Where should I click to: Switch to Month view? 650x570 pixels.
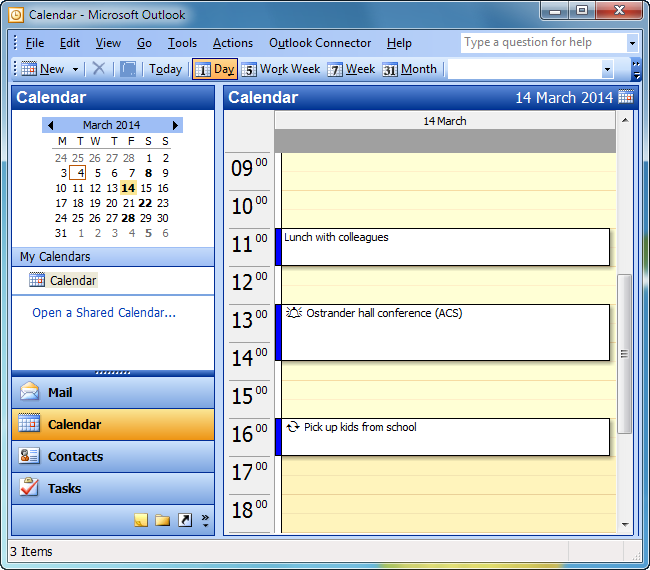410,69
